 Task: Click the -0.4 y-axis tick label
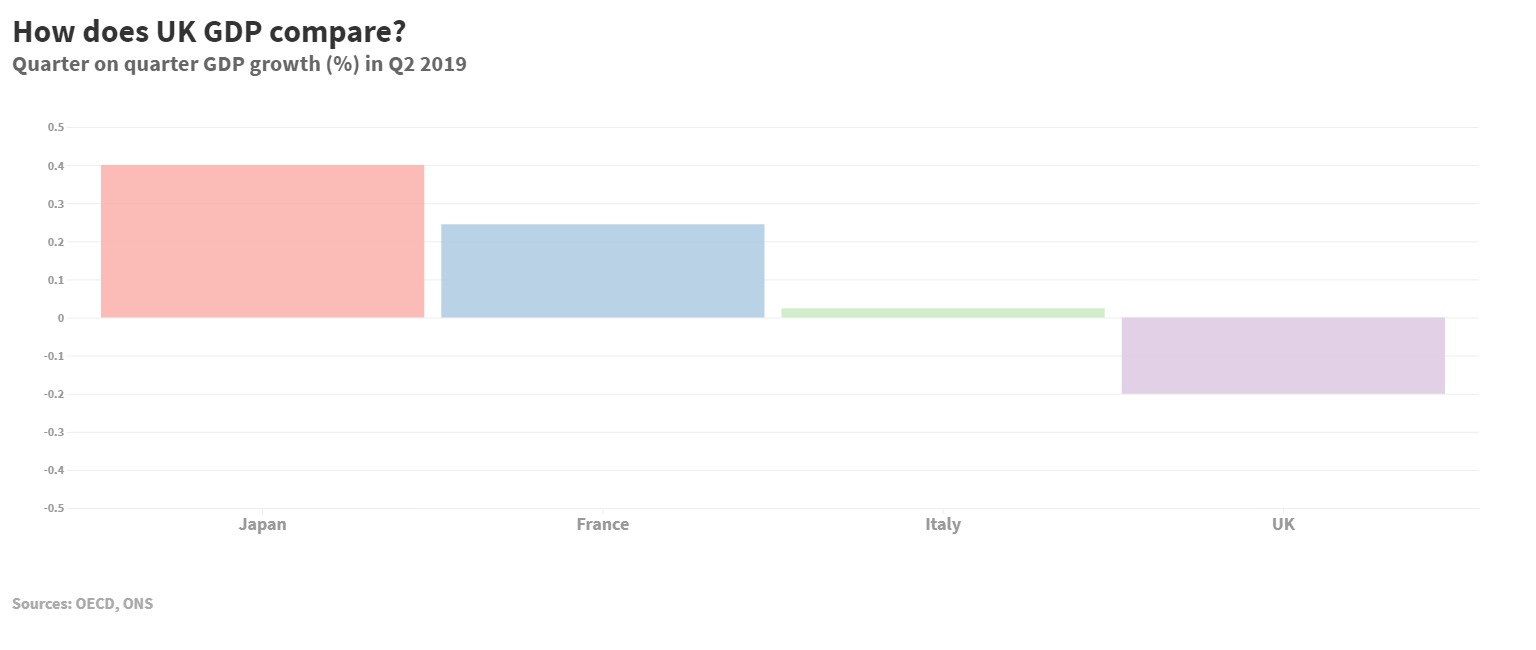[x=53, y=470]
